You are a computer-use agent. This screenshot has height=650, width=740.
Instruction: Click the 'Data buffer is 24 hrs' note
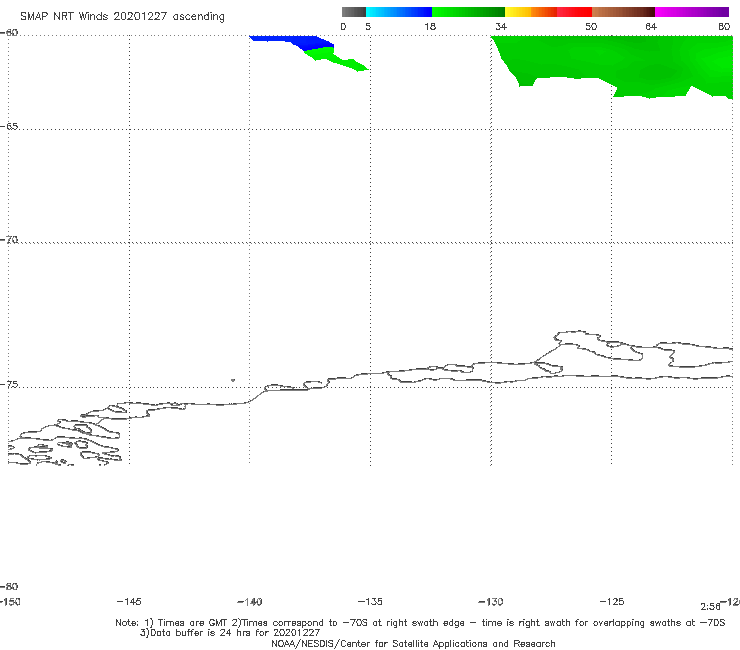[x=230, y=633]
